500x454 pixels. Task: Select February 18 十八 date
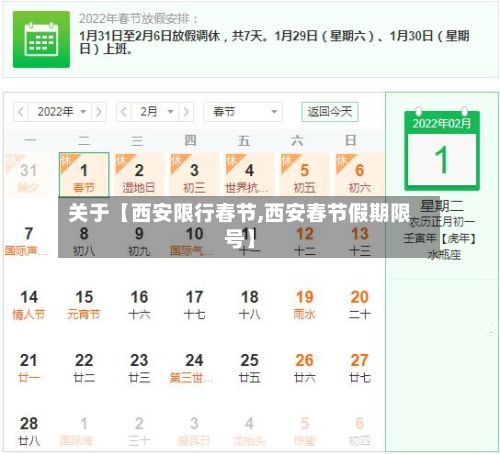tap(249, 304)
